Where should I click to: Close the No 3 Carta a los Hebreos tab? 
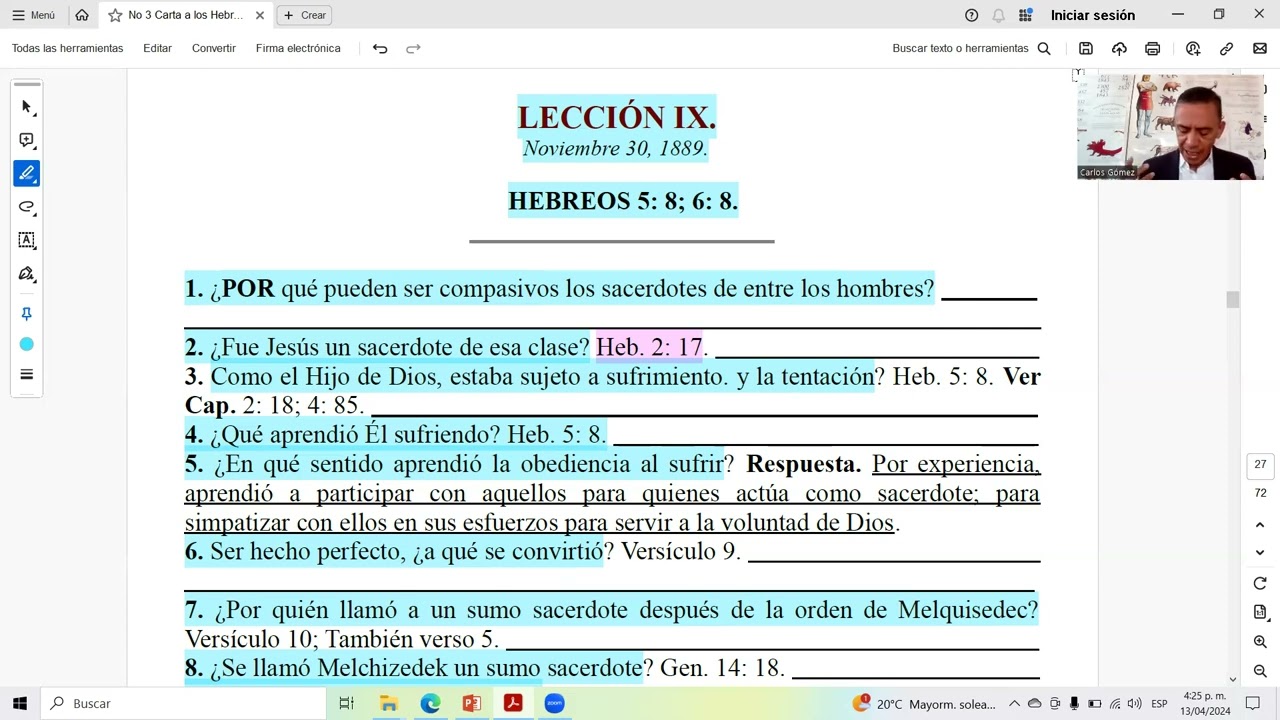click(260, 15)
